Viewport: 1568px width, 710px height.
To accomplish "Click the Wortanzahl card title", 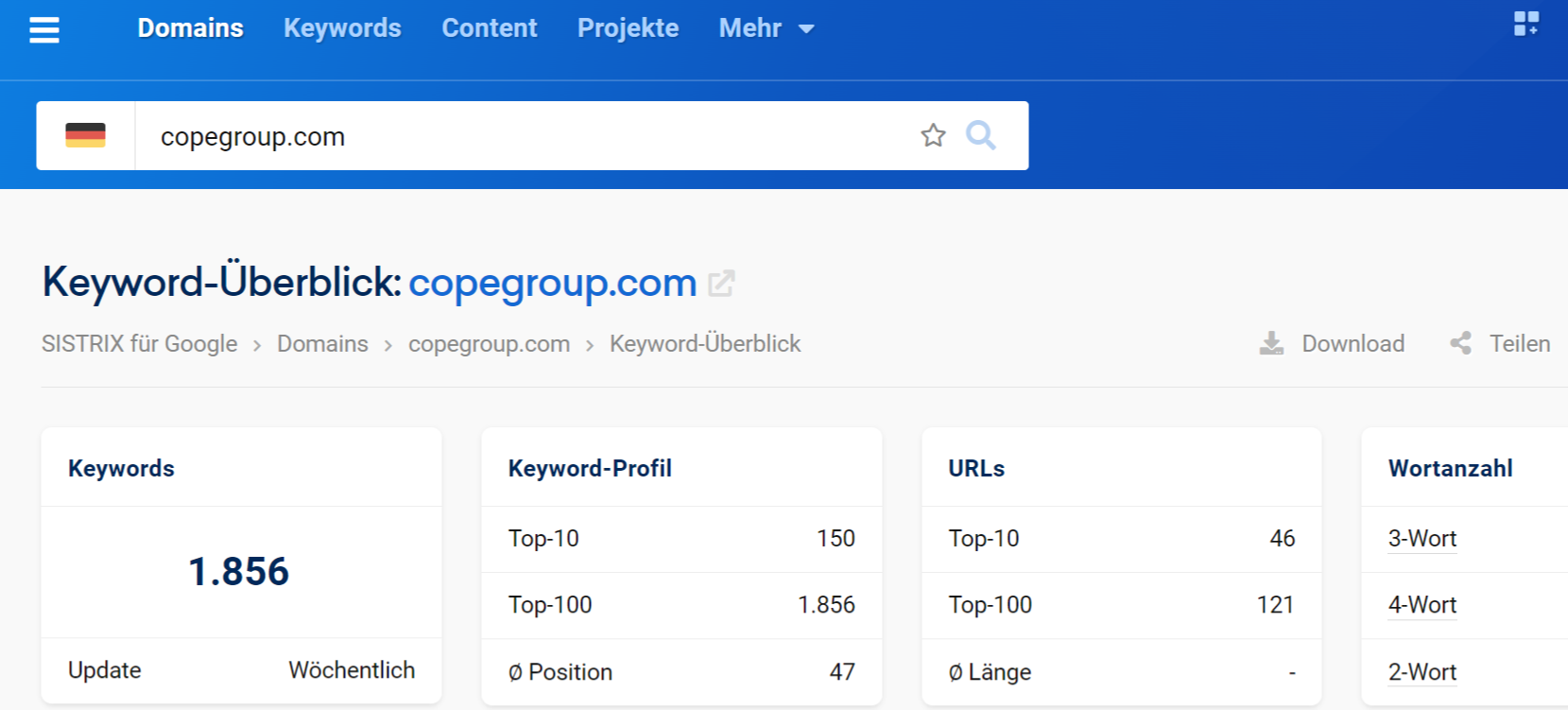I will [1450, 468].
